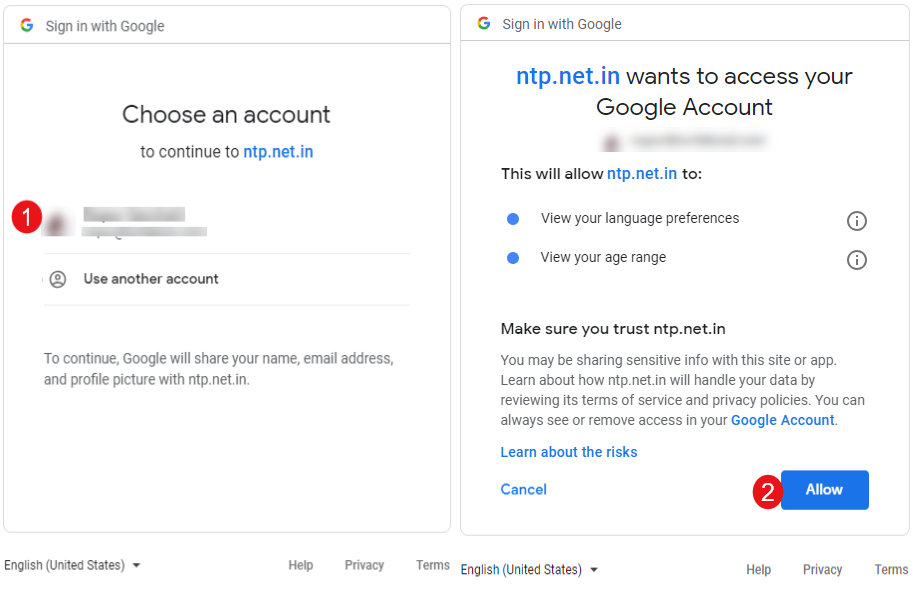Open the left English (United States) language dropdown
The height and width of the screenshot is (599, 913).
tap(72, 565)
